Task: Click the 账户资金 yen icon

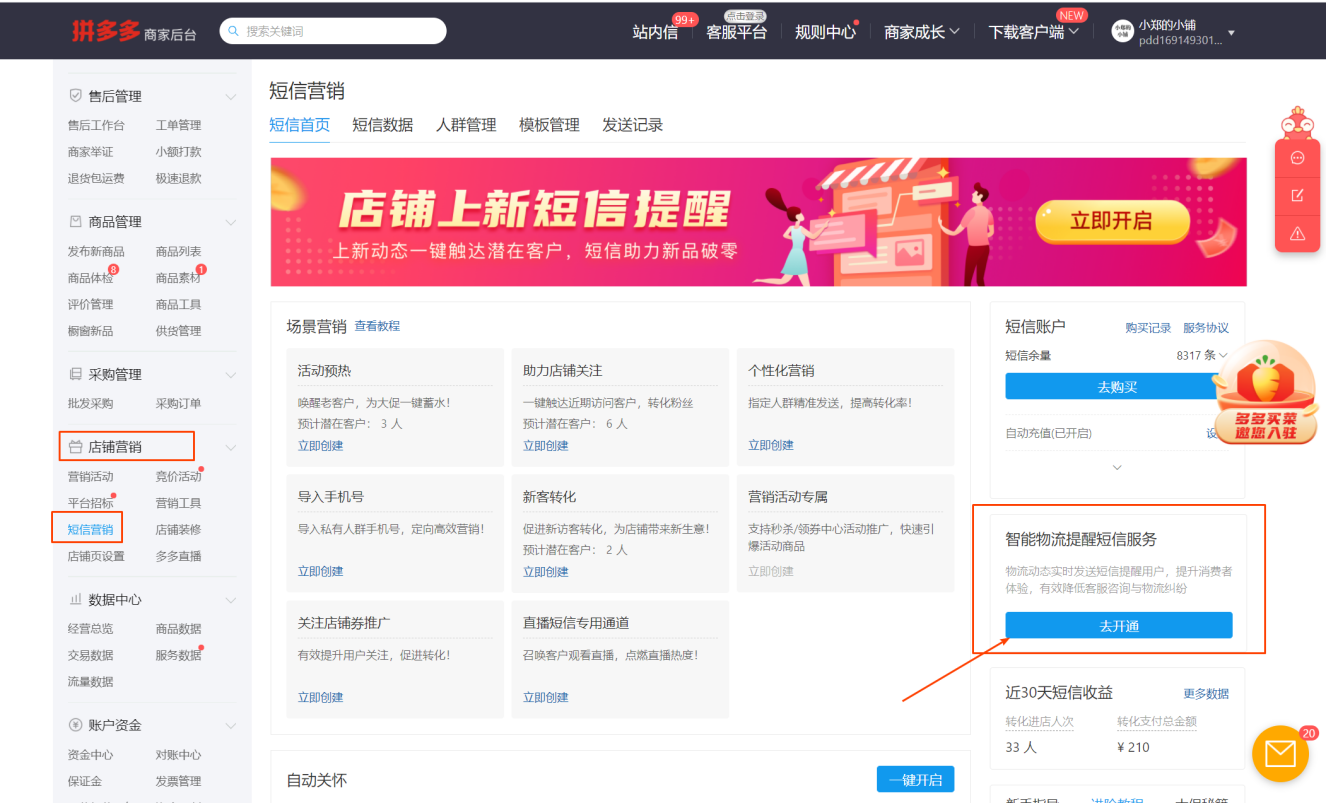Action: [75, 725]
